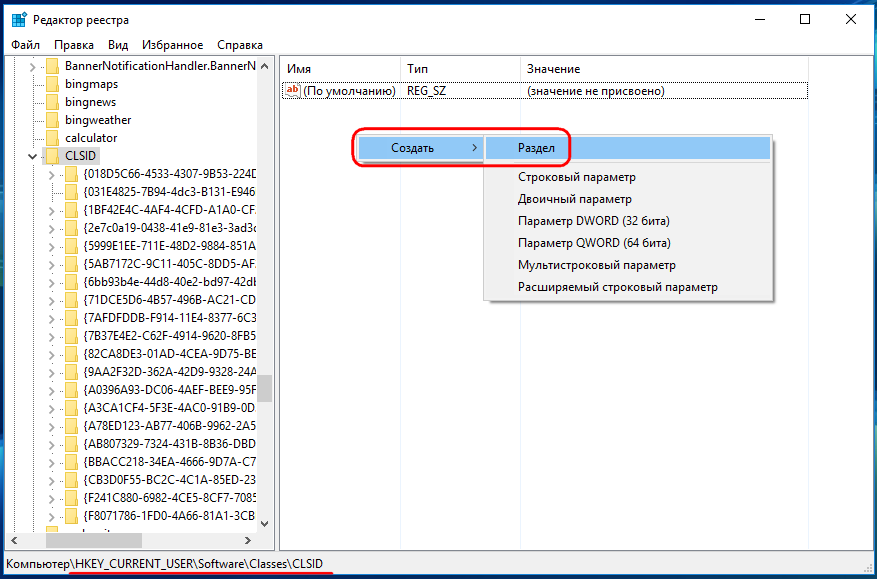Click the REG_SZ type cell

[x=427, y=91]
